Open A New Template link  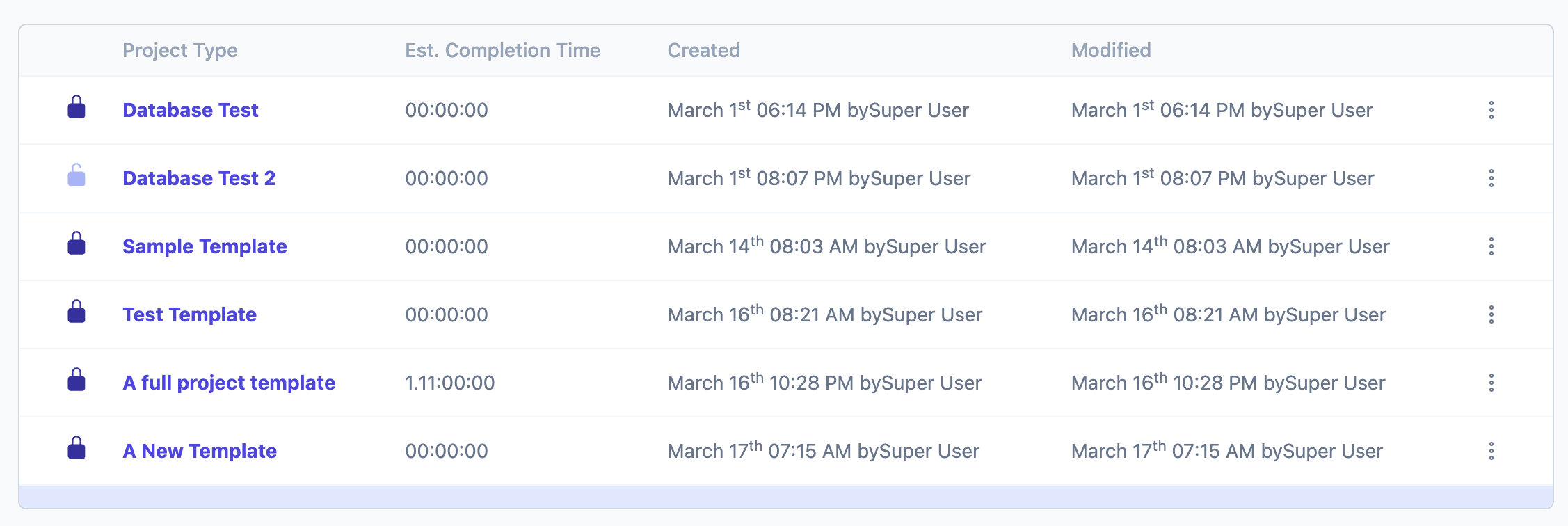point(200,451)
